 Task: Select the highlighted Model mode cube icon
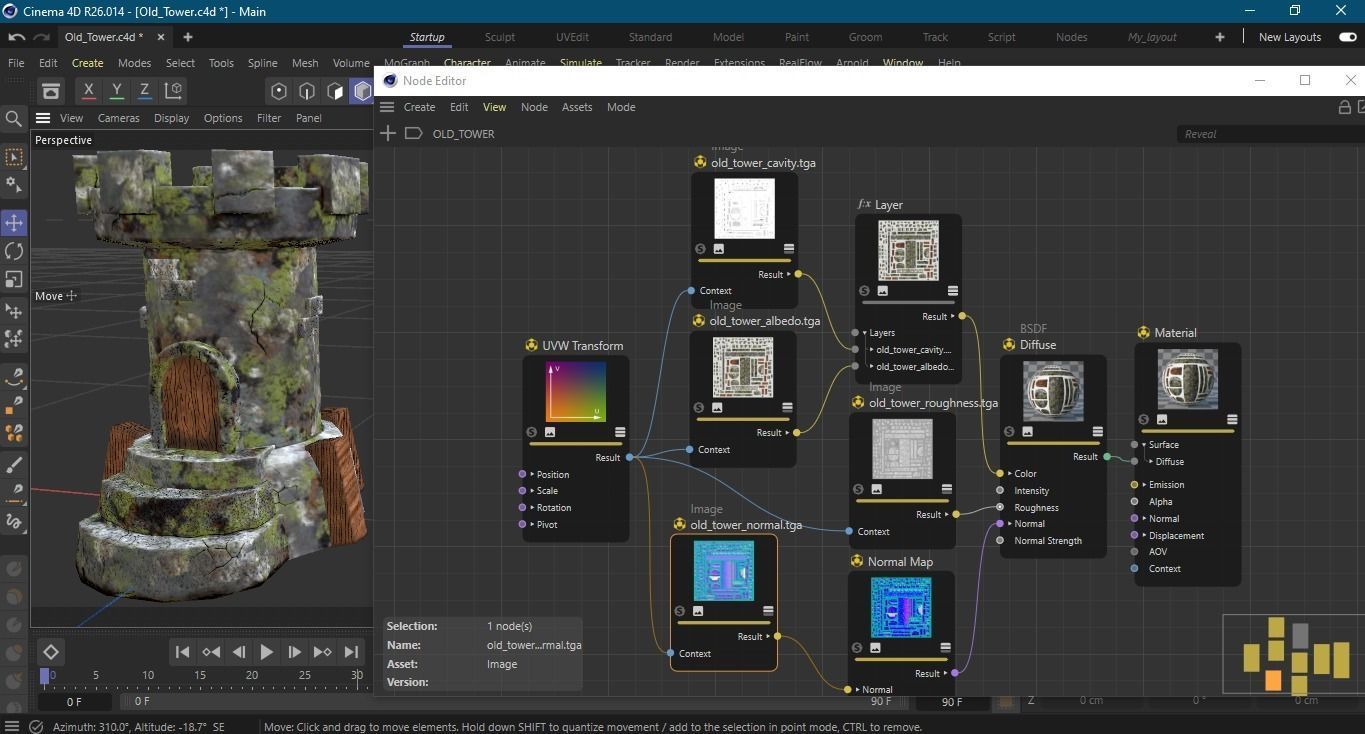362,91
